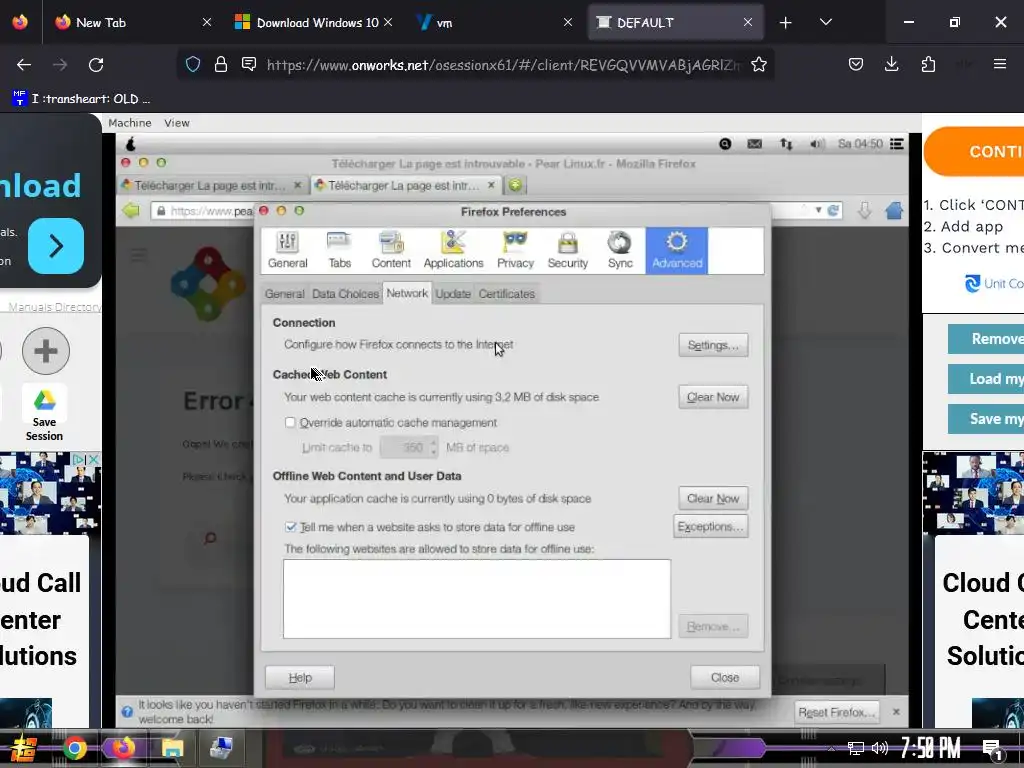This screenshot has width=1024, height=768.
Task: Dismiss the Reset Firefox notification bar
Action: pos(896,712)
